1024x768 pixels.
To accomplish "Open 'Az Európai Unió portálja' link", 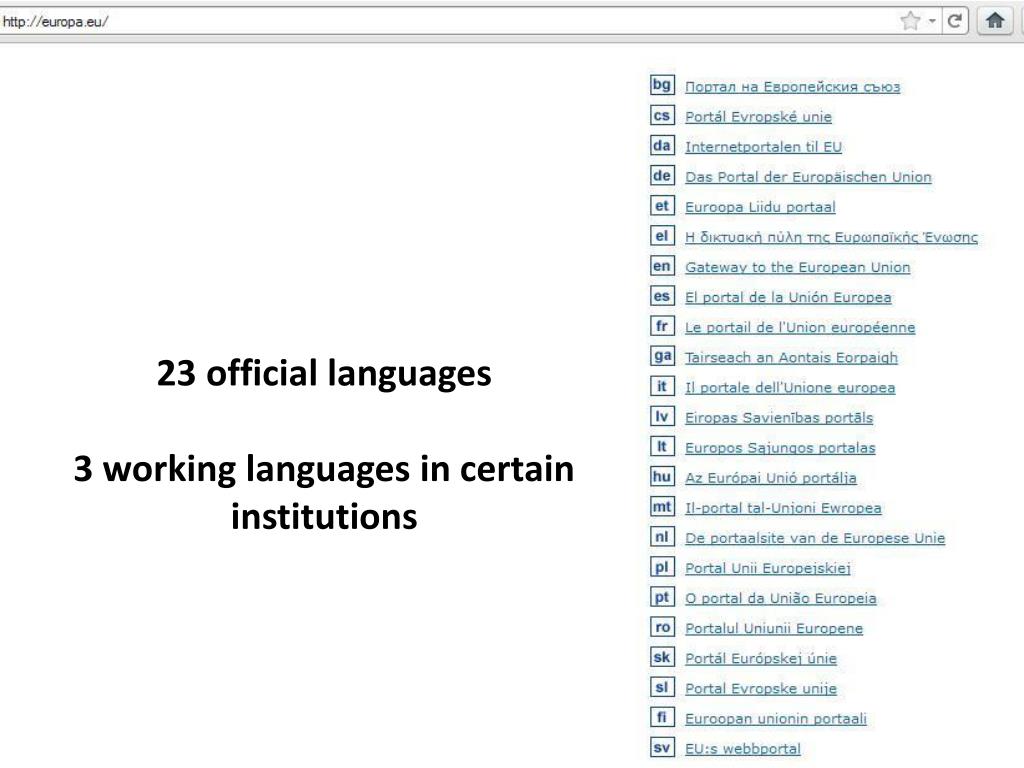I will (x=771, y=477).
